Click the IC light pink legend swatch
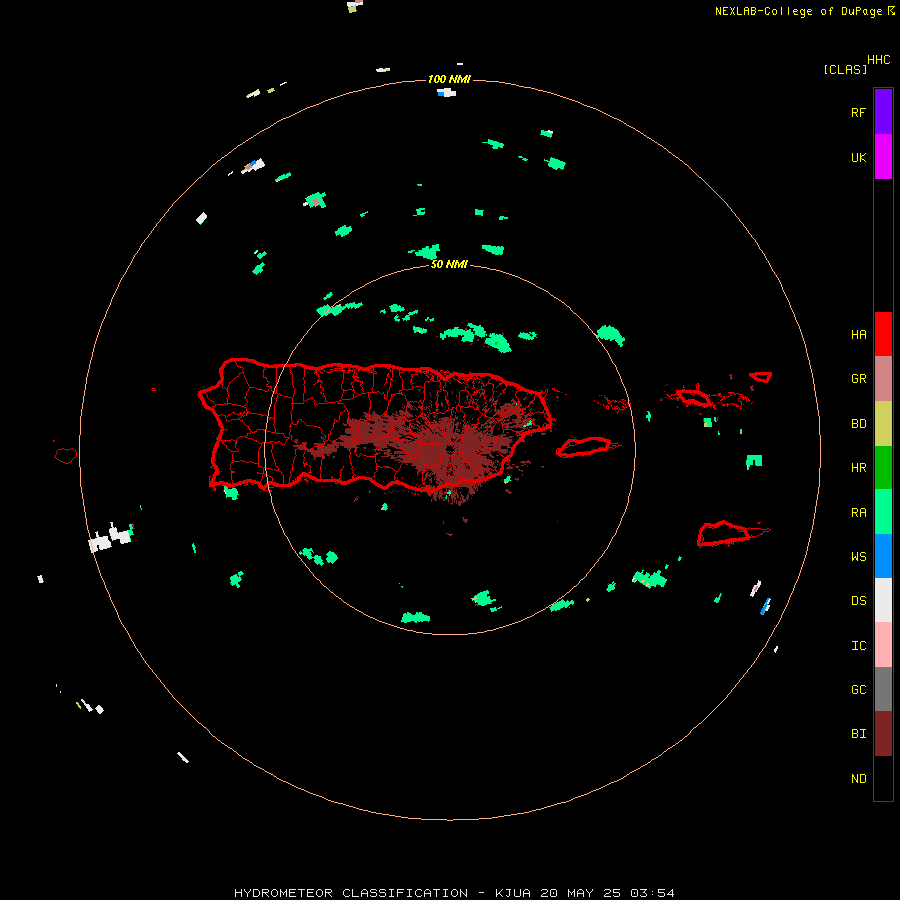The height and width of the screenshot is (900, 900). tap(883, 645)
